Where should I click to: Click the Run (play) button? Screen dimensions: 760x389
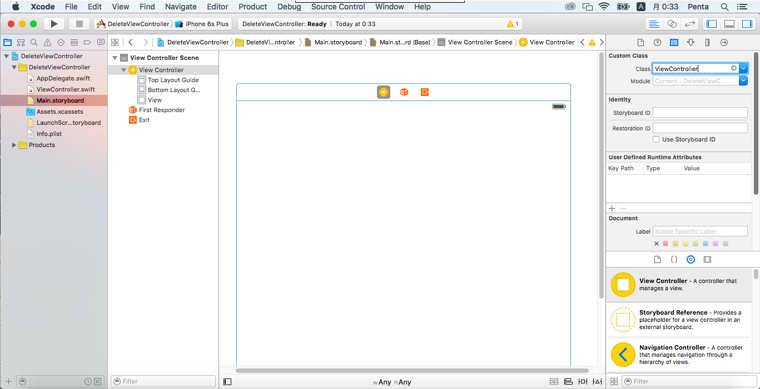54,24
